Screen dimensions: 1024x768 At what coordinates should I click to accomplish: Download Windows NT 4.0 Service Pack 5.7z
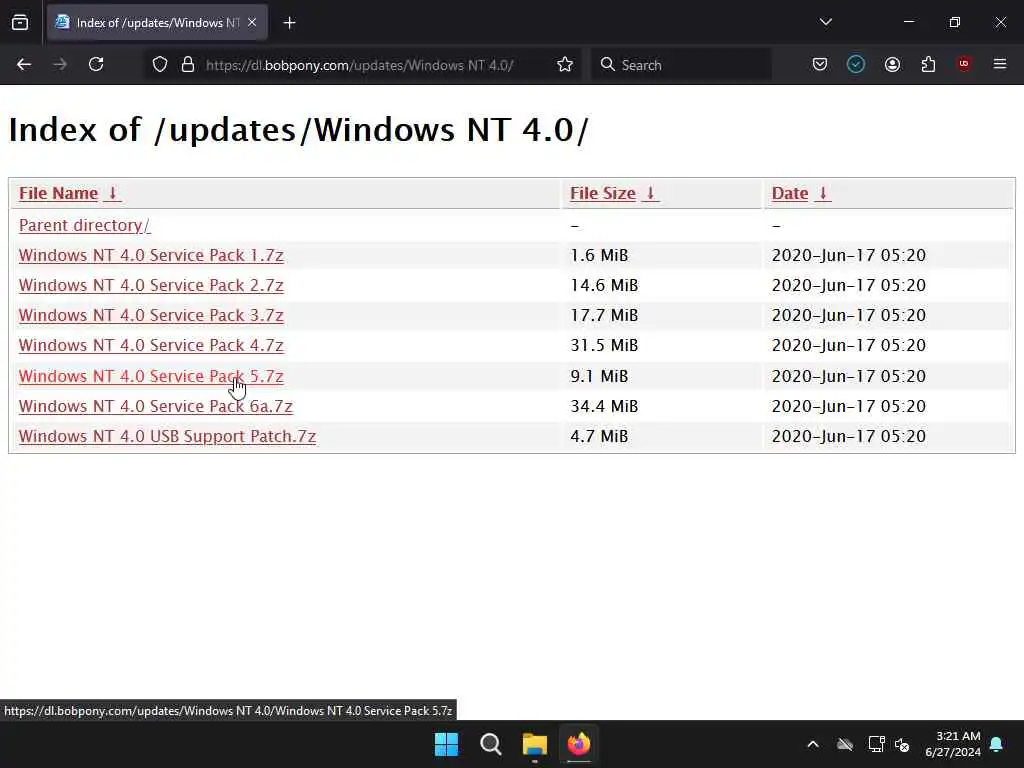(151, 376)
